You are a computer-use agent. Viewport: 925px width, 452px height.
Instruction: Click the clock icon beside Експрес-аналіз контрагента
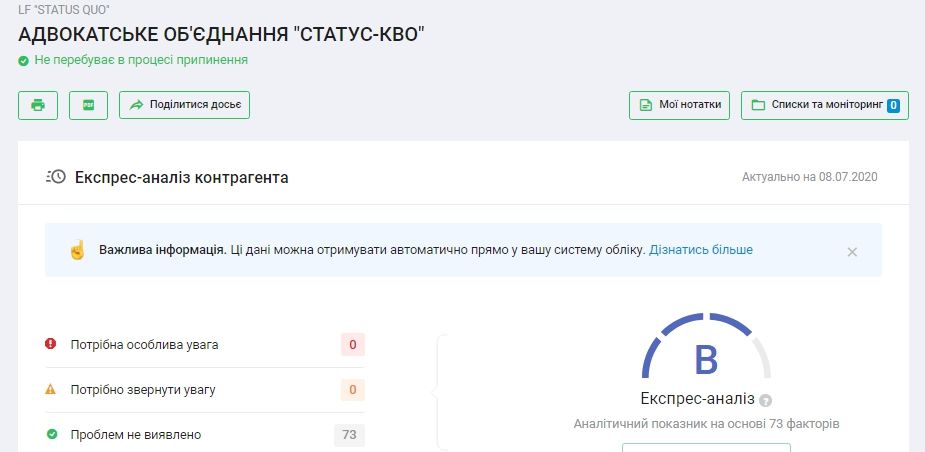(x=56, y=176)
